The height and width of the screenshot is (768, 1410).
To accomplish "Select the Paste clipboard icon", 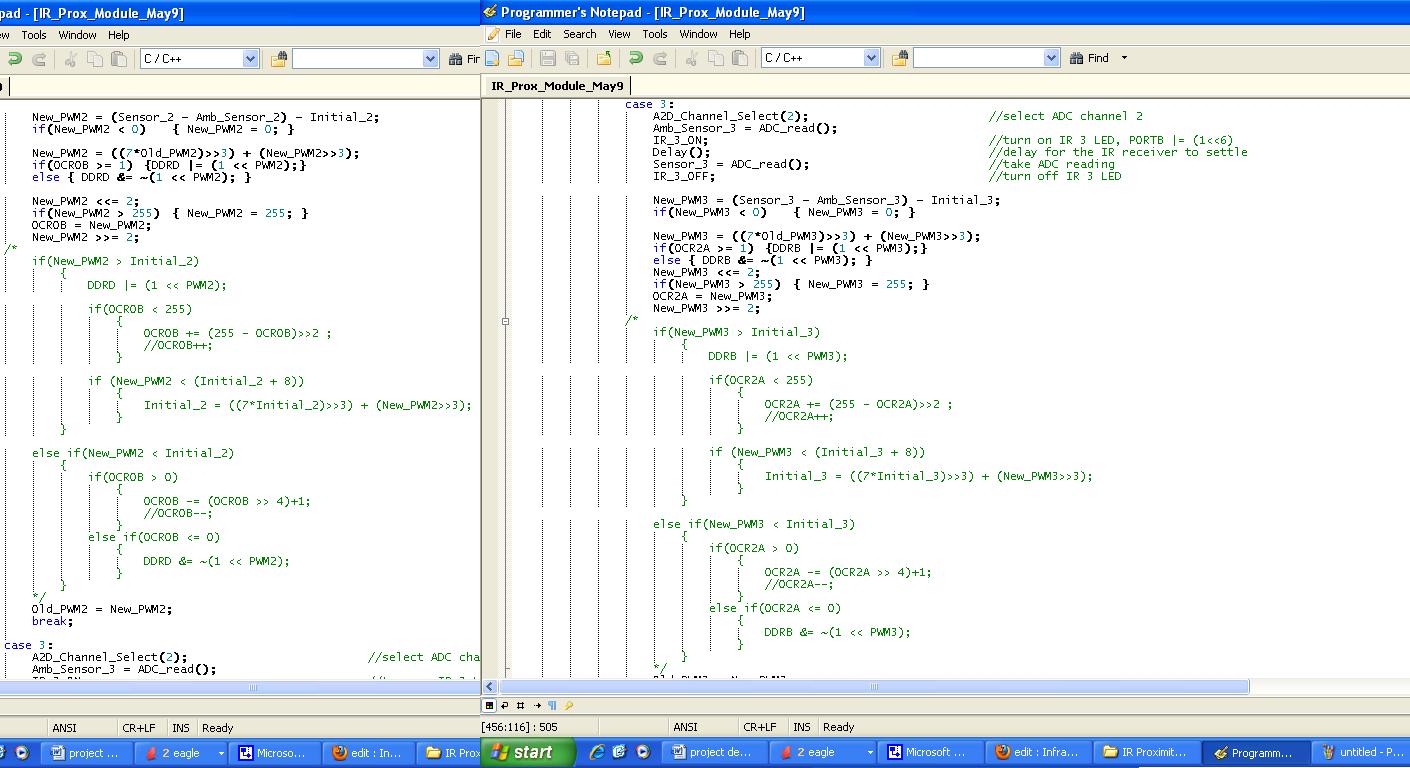I will [740, 58].
